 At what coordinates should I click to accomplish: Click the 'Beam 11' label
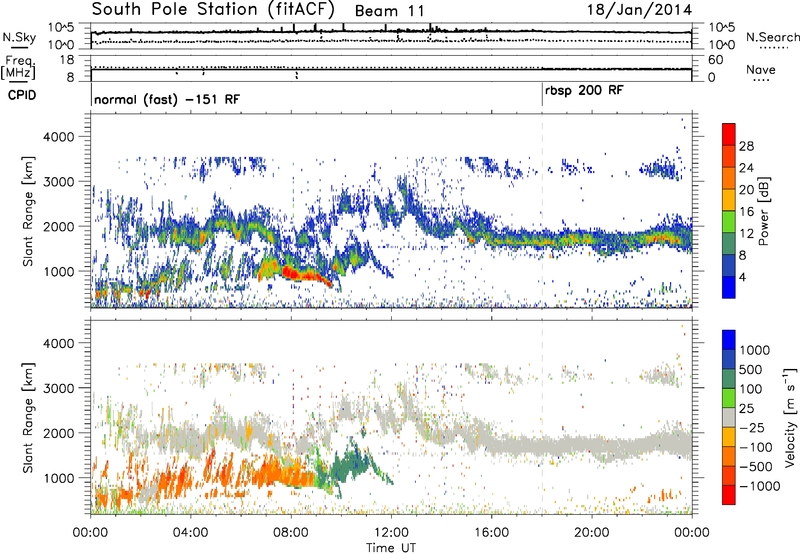(x=389, y=11)
